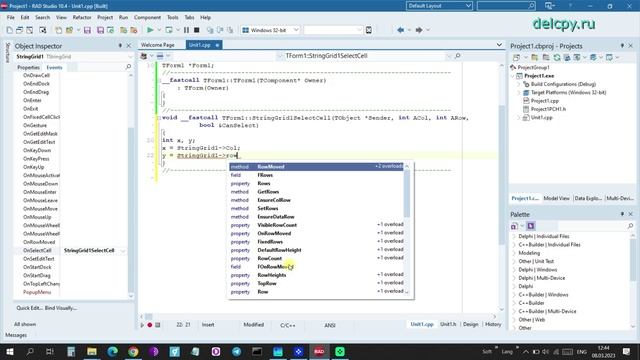The image size is (640, 360).
Task: Expand the Build Configurations (Debug) node
Action: coord(519,84)
